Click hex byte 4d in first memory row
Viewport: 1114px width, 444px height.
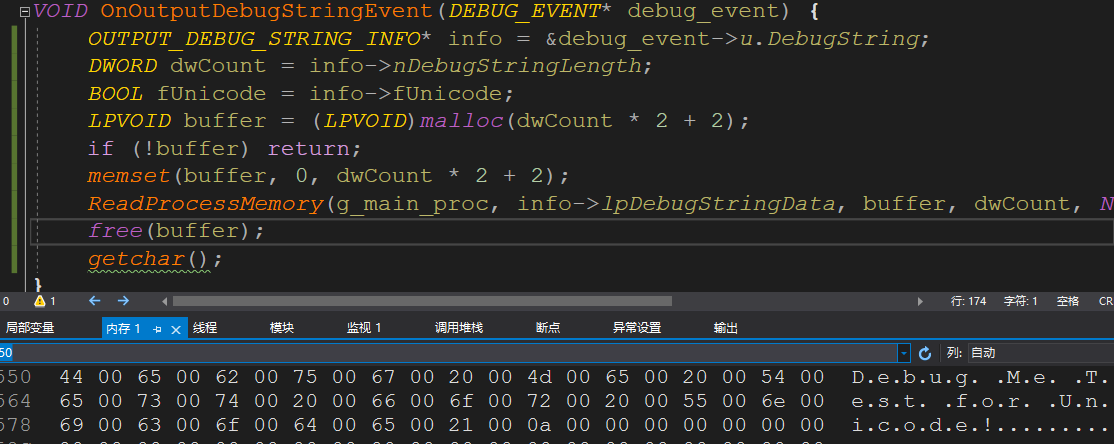click(x=539, y=377)
